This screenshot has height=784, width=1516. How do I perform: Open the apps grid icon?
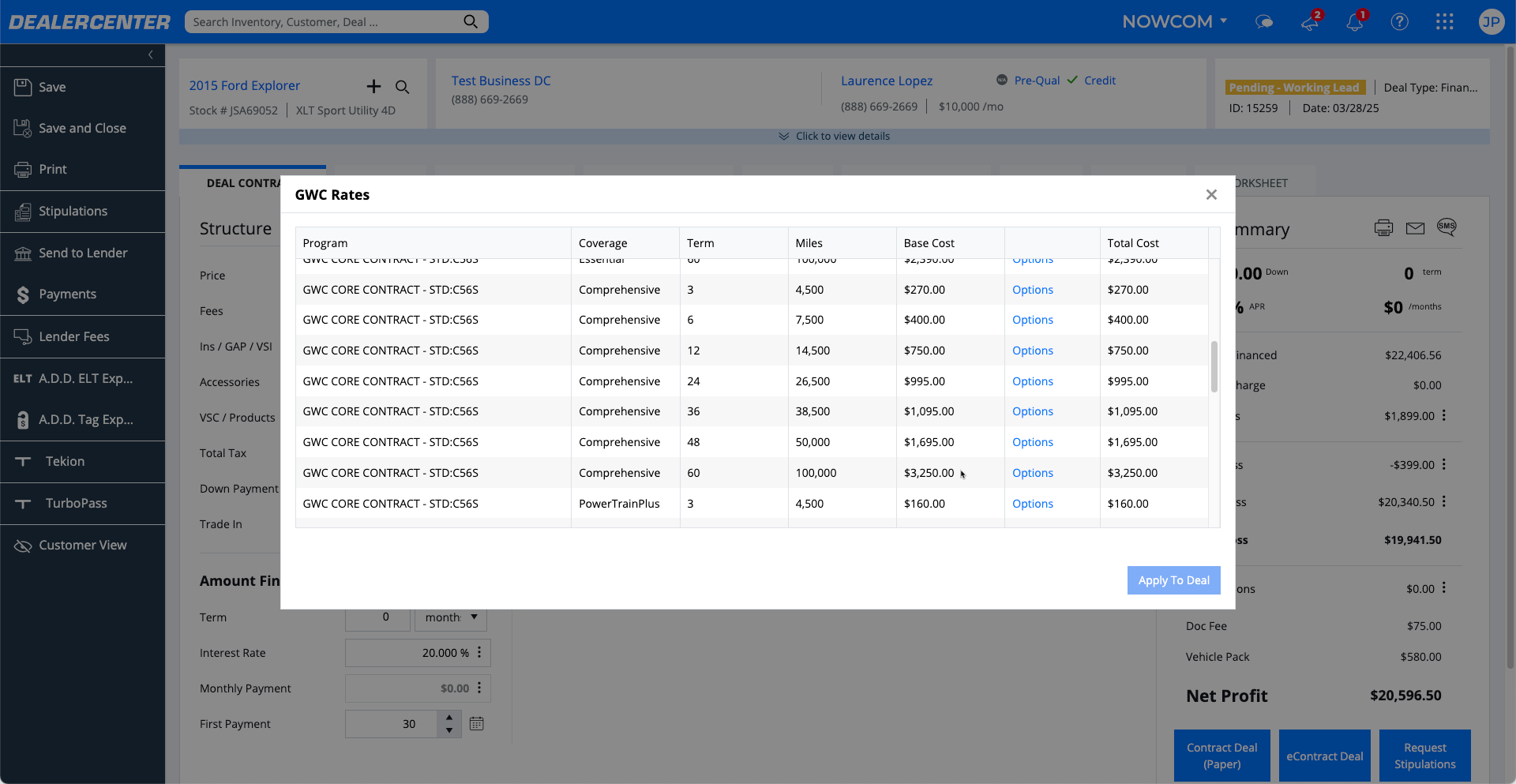tap(1444, 21)
